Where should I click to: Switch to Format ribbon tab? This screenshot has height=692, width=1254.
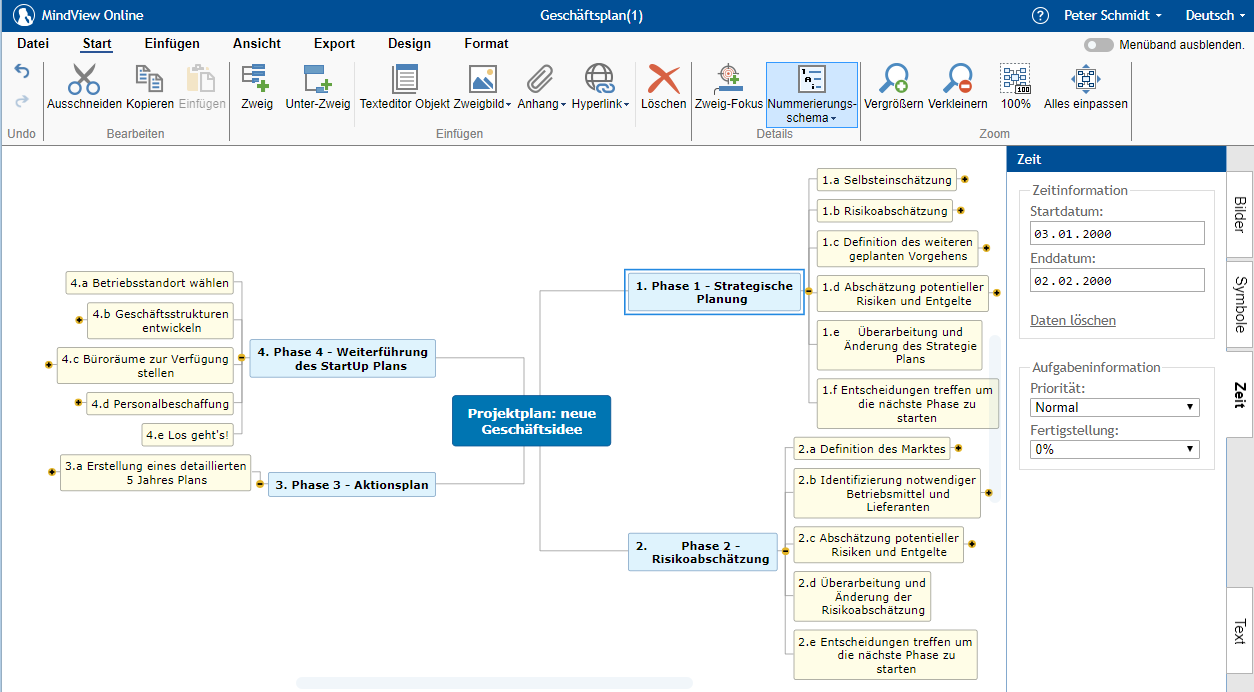(486, 44)
